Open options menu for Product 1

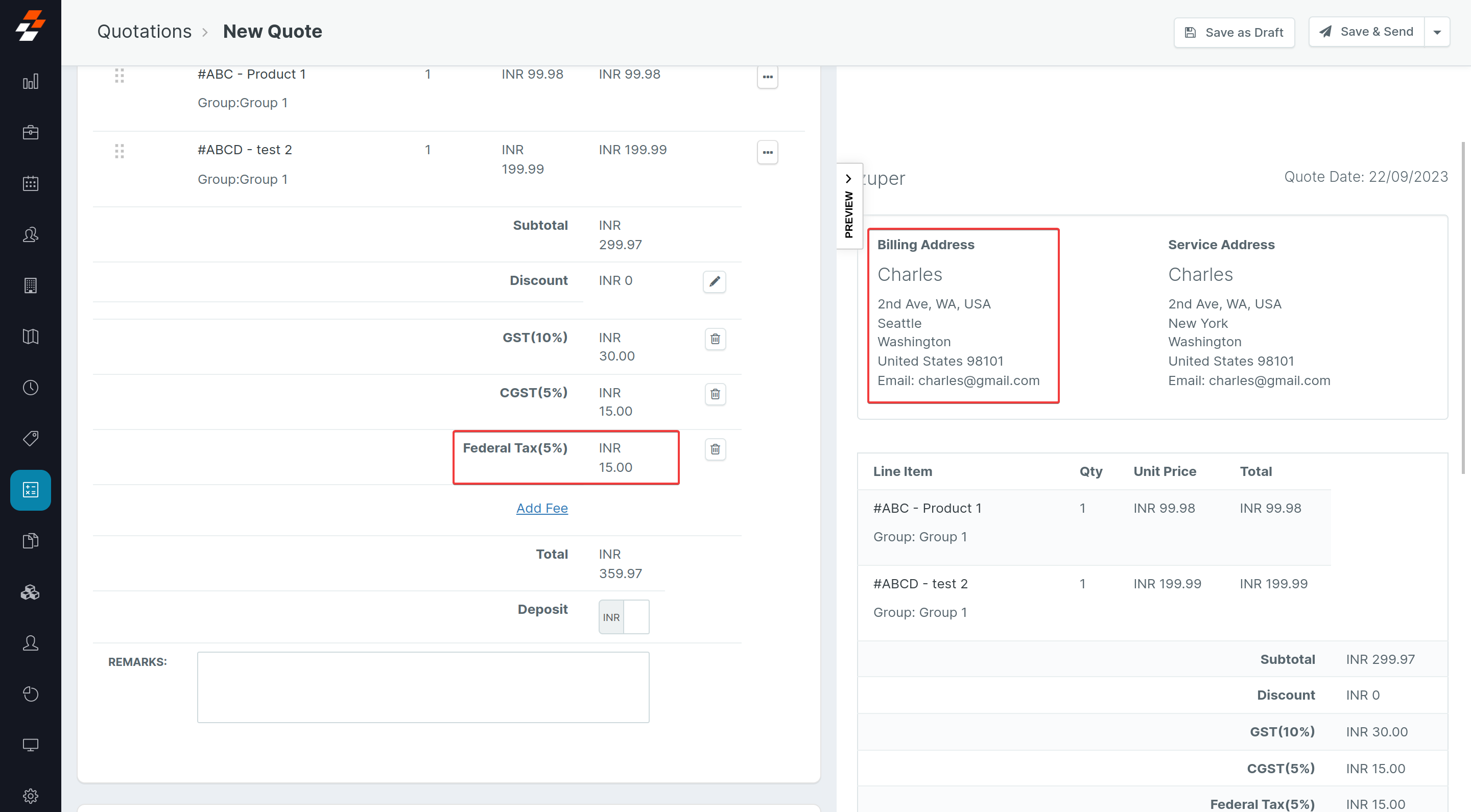click(767, 77)
